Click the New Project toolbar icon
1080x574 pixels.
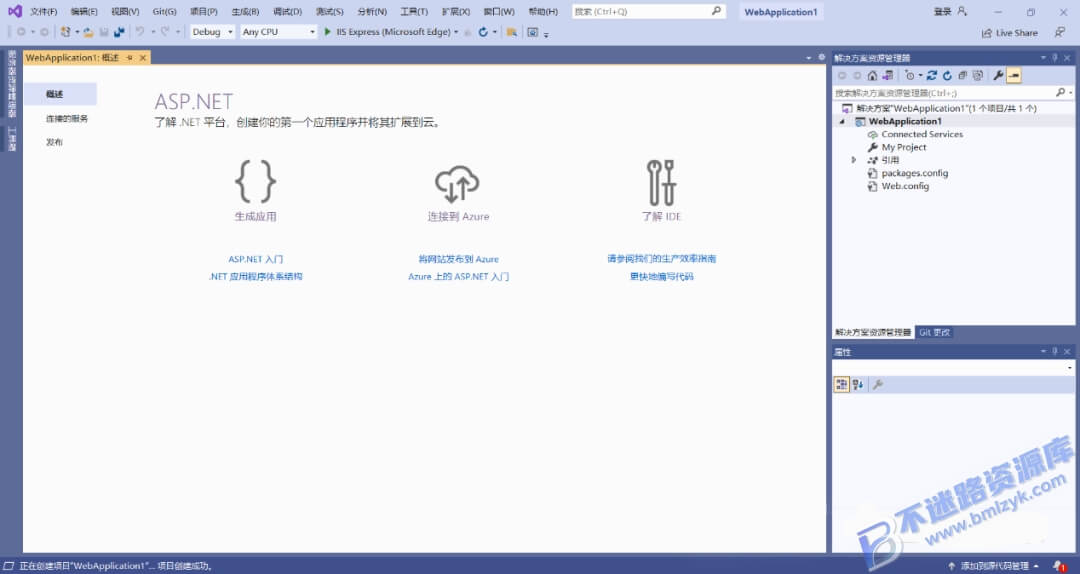65,32
